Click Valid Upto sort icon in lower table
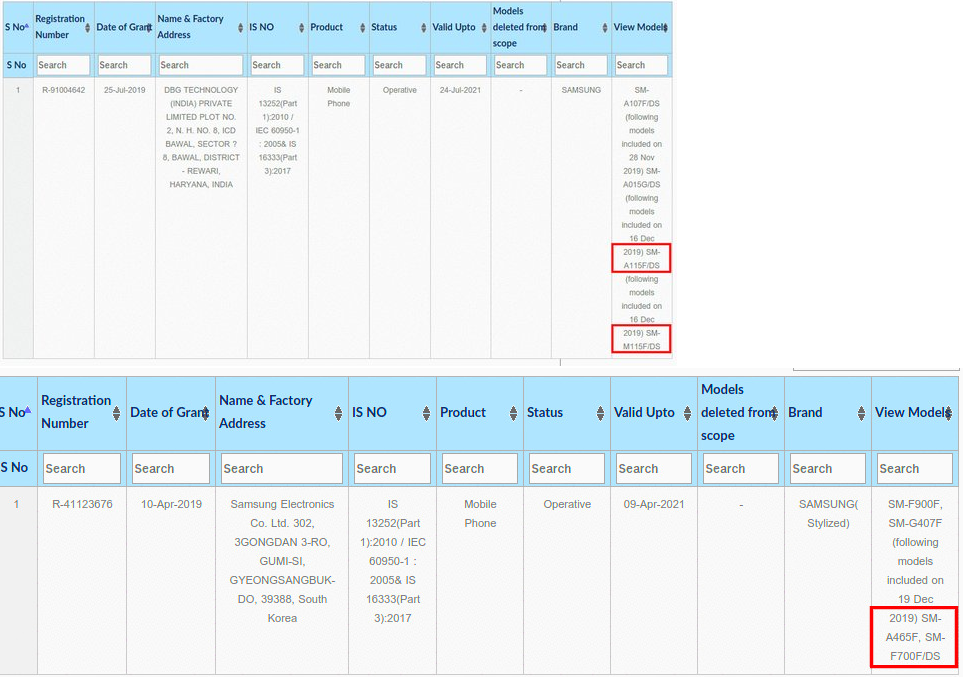 coord(690,413)
